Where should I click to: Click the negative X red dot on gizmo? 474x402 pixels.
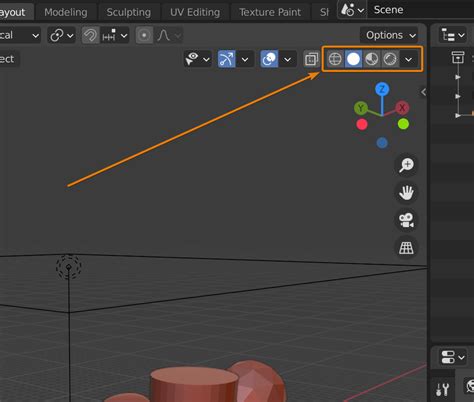362,124
